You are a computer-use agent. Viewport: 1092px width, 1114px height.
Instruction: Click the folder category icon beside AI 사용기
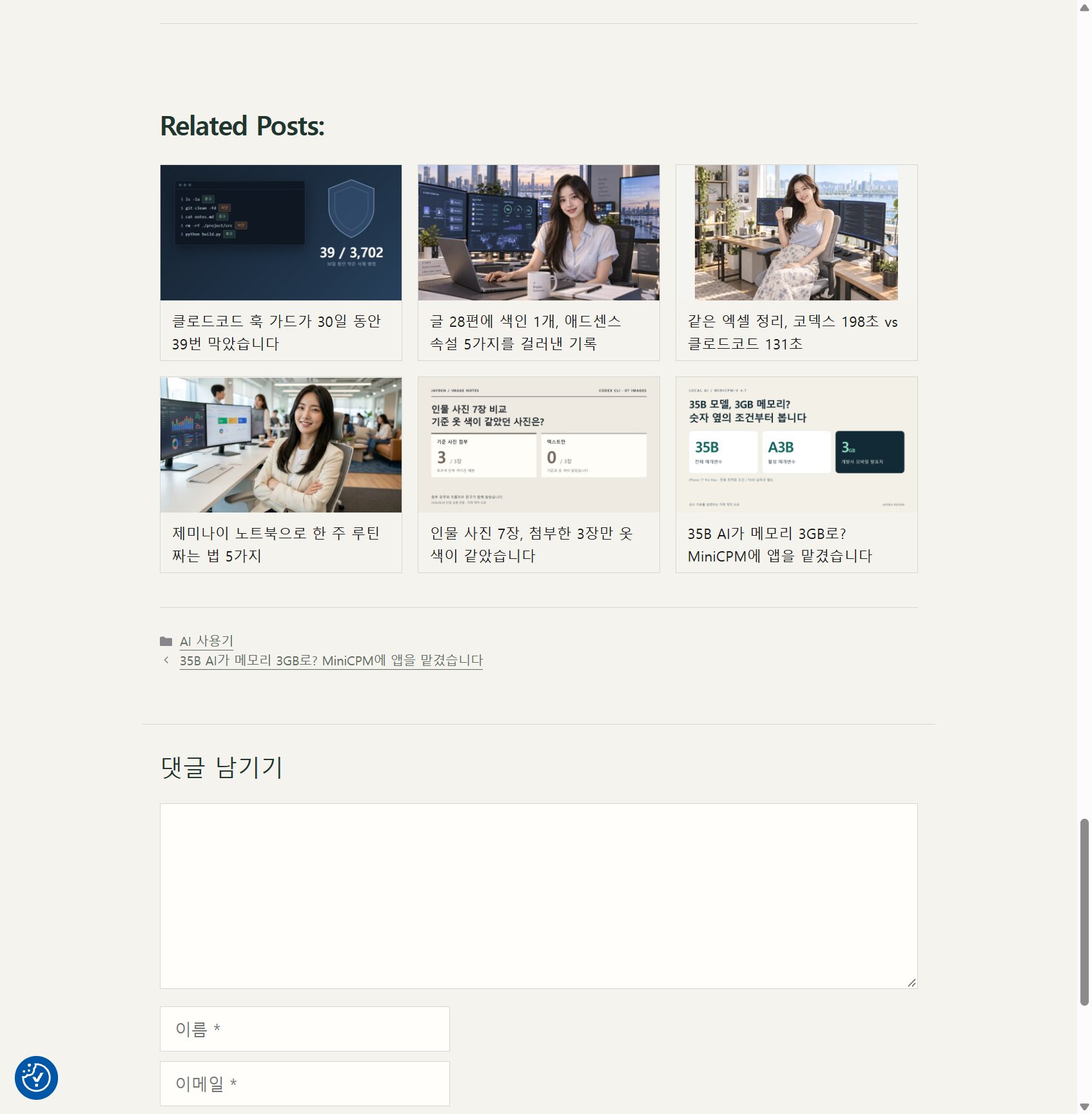point(166,641)
